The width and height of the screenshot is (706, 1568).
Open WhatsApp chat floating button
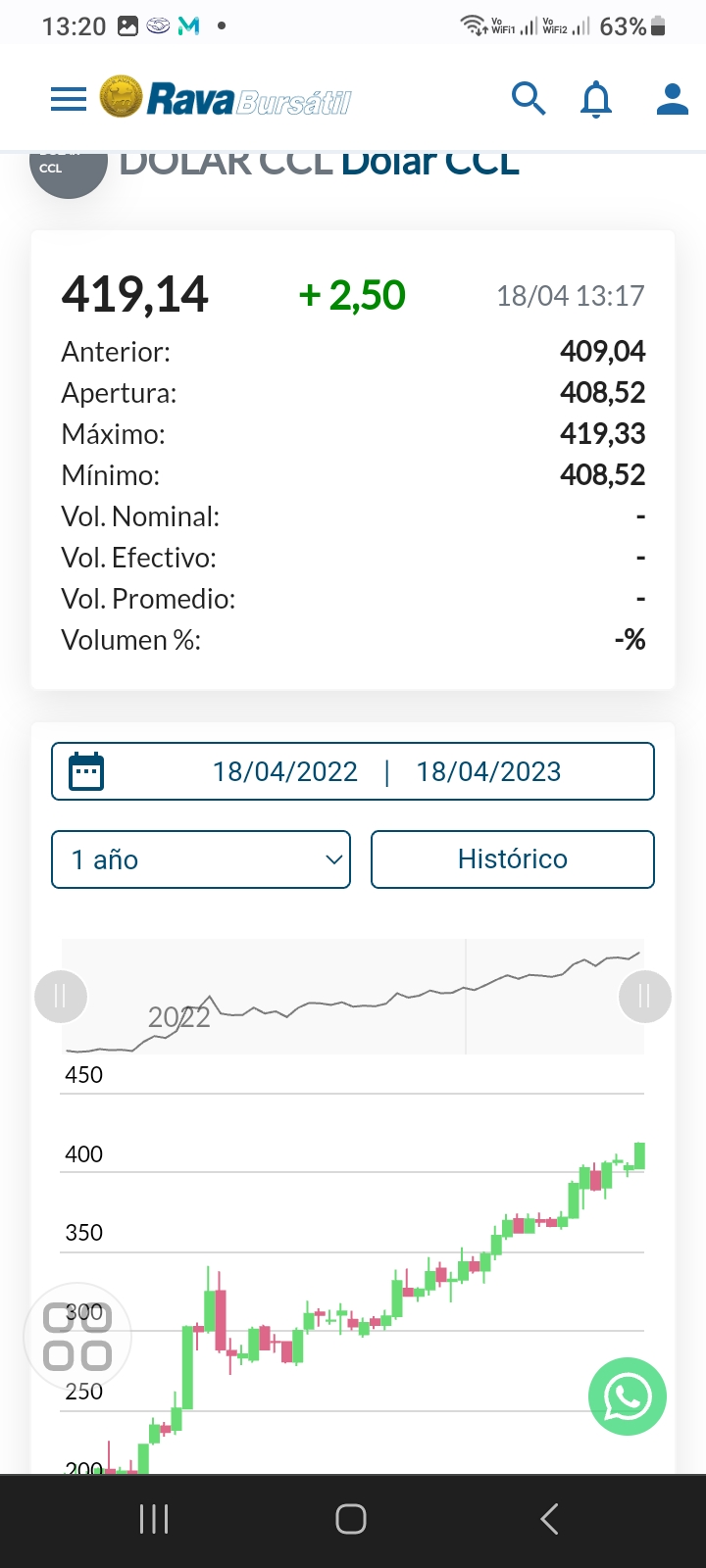pyautogui.click(x=628, y=1396)
